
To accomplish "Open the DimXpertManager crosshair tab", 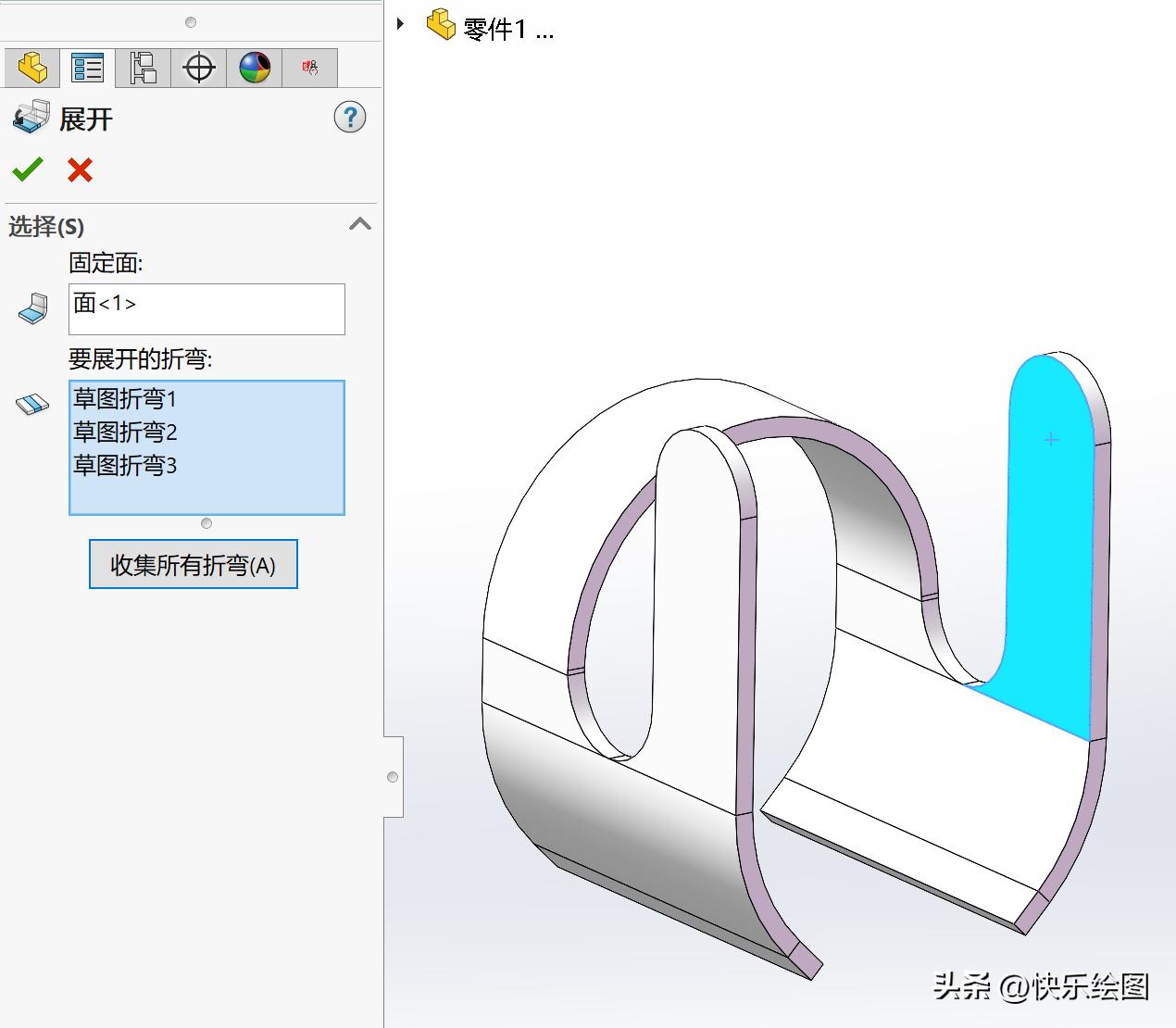I will click(199, 68).
